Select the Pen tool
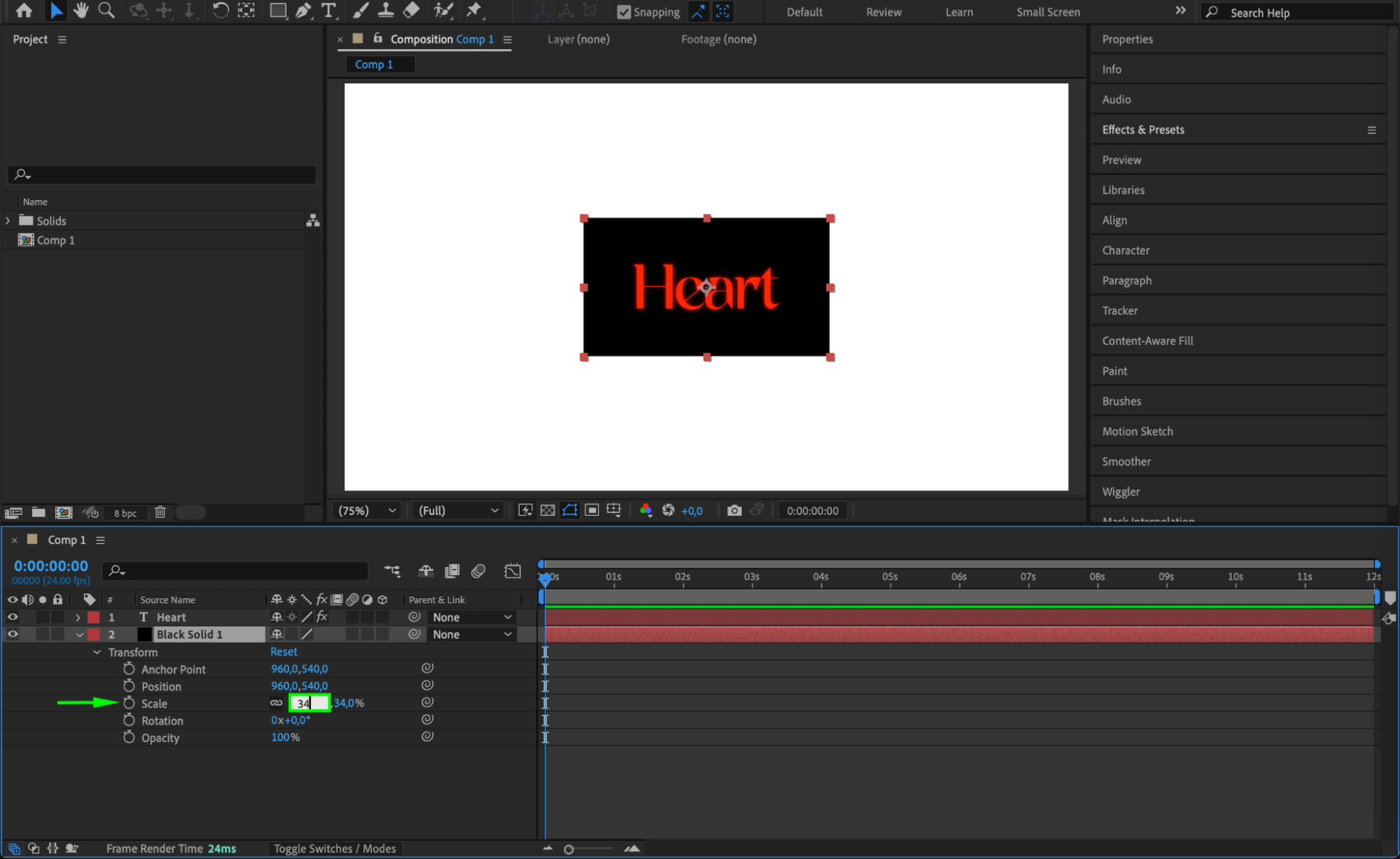Viewport: 1400px width, 859px height. 303,11
